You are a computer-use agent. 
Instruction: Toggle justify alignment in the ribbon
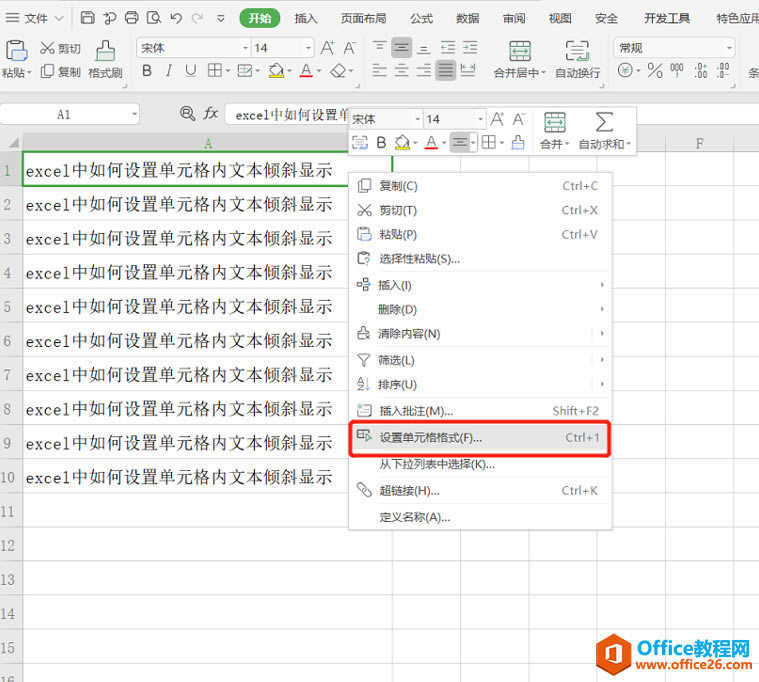point(445,71)
